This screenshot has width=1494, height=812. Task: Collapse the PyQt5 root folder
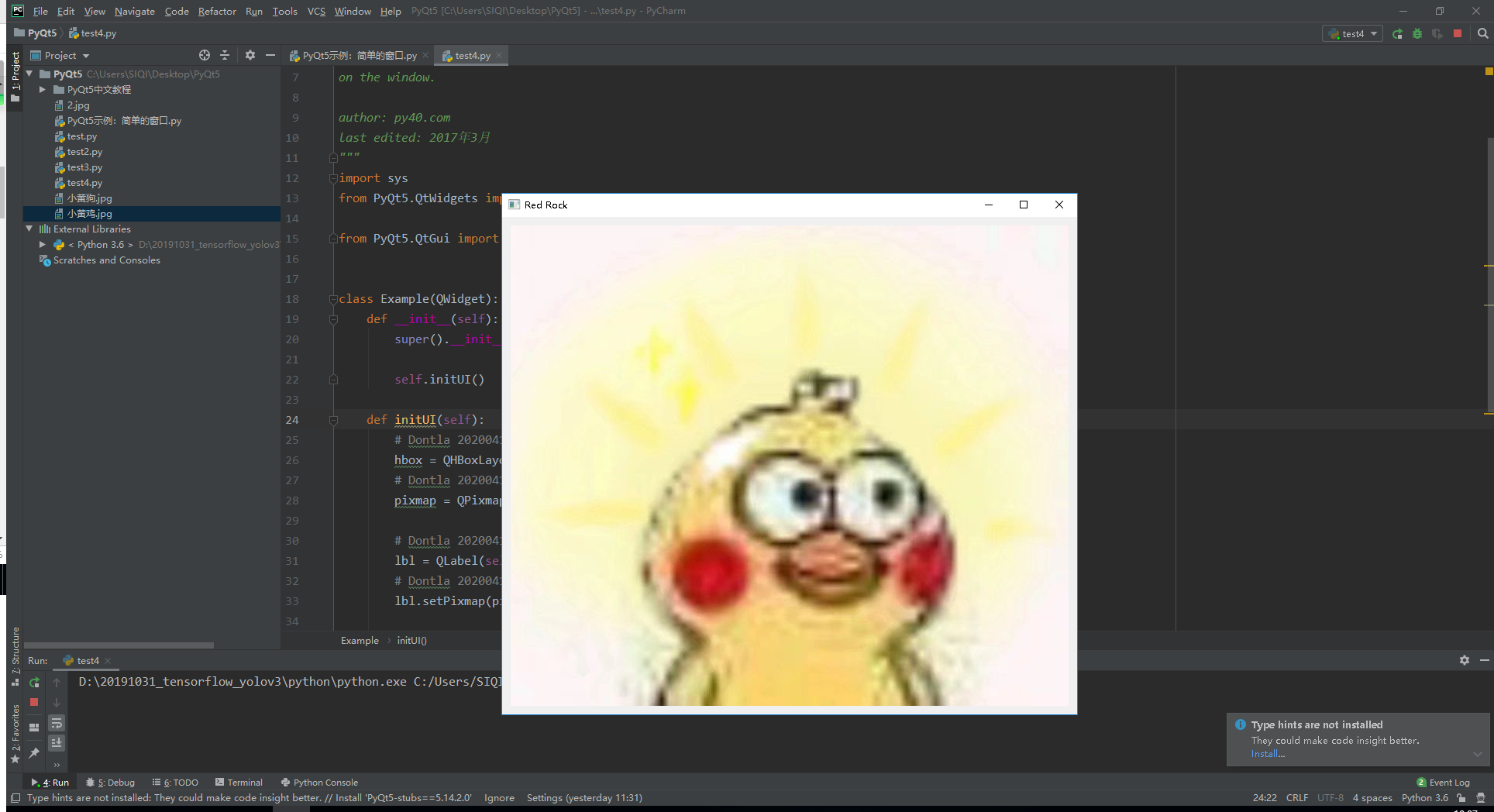(29, 74)
